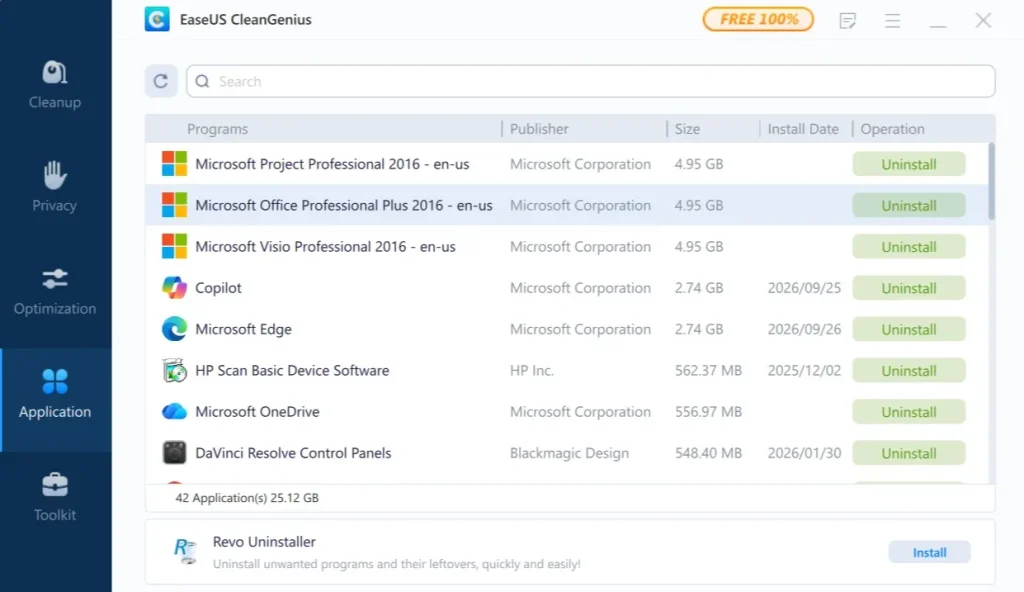Uninstall DaVinci Resolve Control Panels

point(909,453)
